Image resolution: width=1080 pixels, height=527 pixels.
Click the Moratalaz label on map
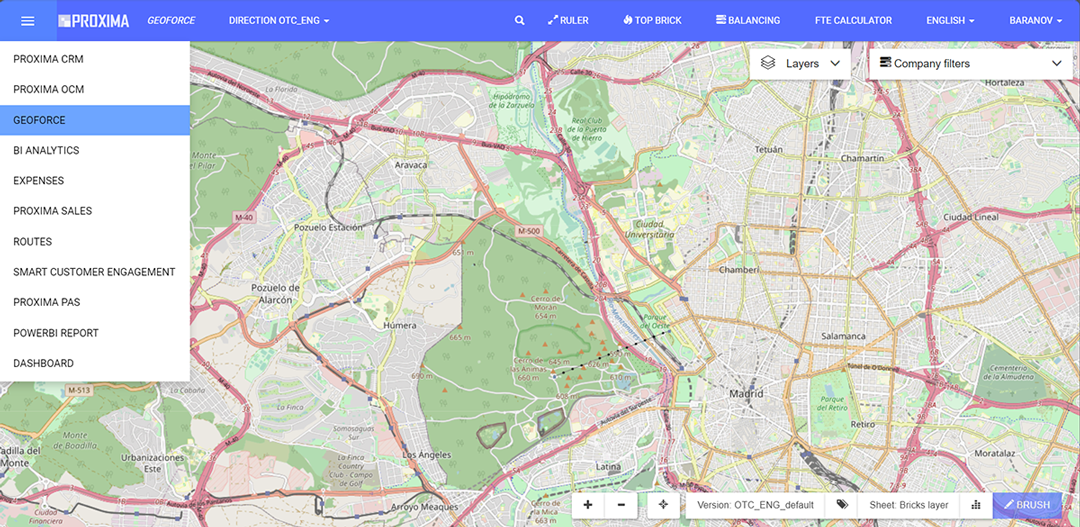click(x=996, y=454)
